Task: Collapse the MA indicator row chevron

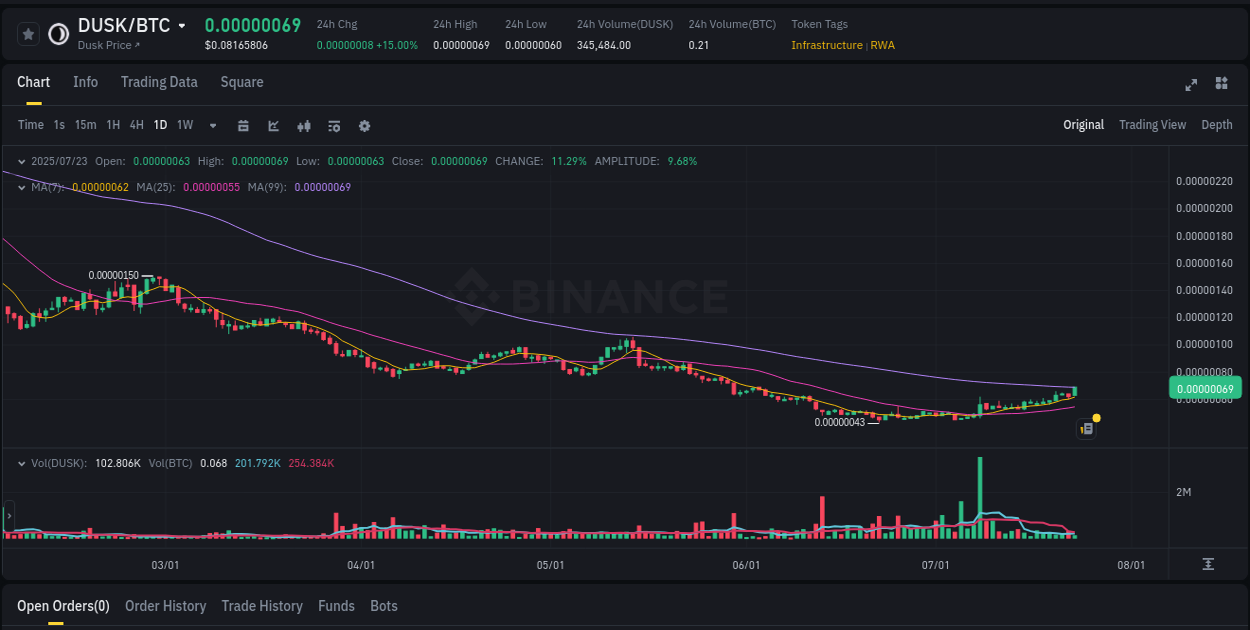Action: 21,187
